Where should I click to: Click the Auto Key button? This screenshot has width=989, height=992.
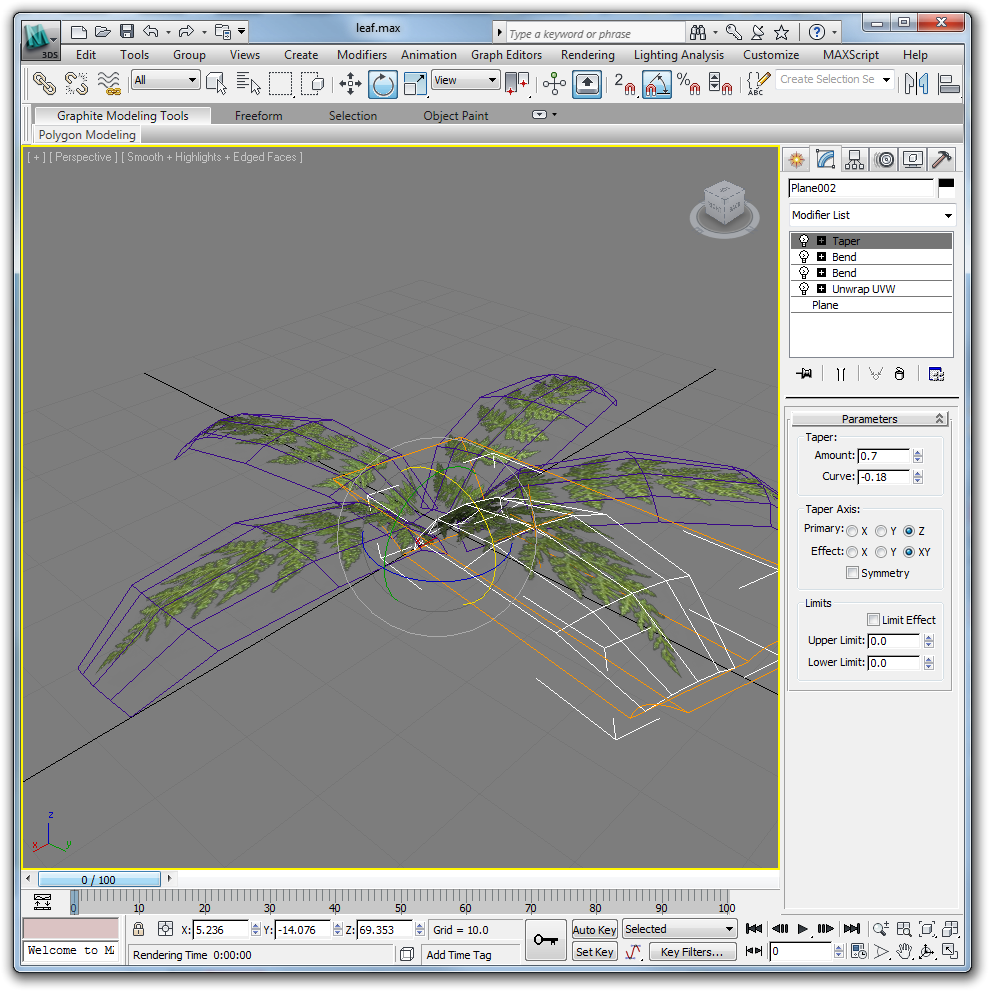[594, 930]
